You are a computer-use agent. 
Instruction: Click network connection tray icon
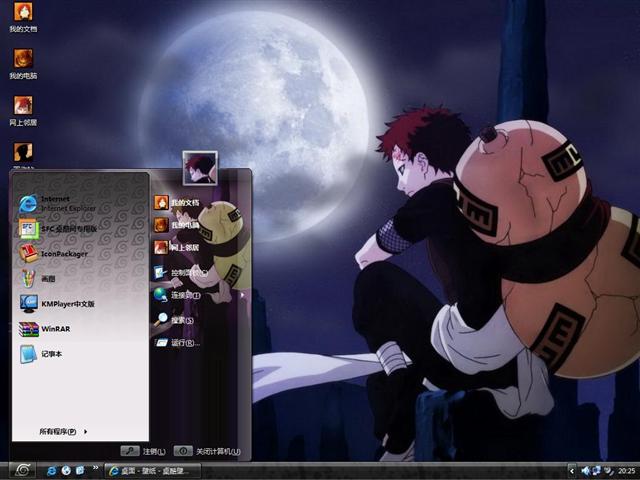pos(597,471)
